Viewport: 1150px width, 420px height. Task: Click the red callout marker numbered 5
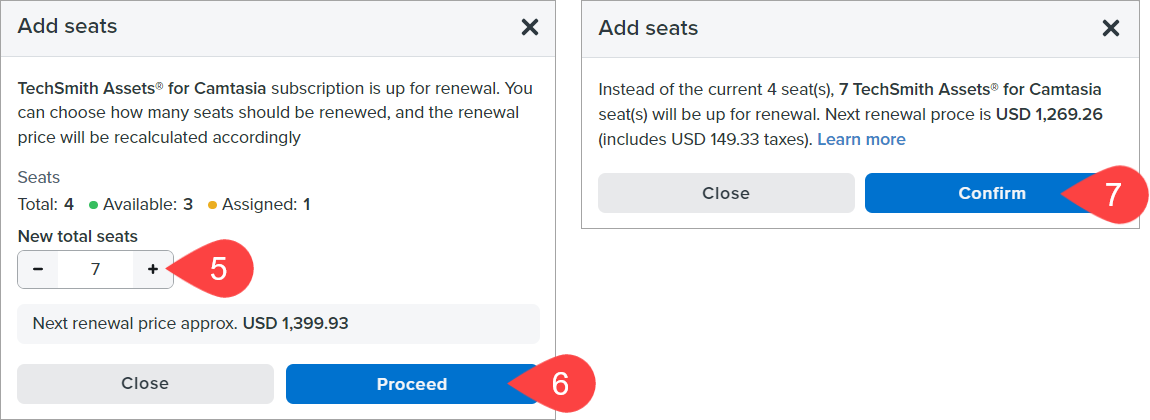tap(216, 268)
